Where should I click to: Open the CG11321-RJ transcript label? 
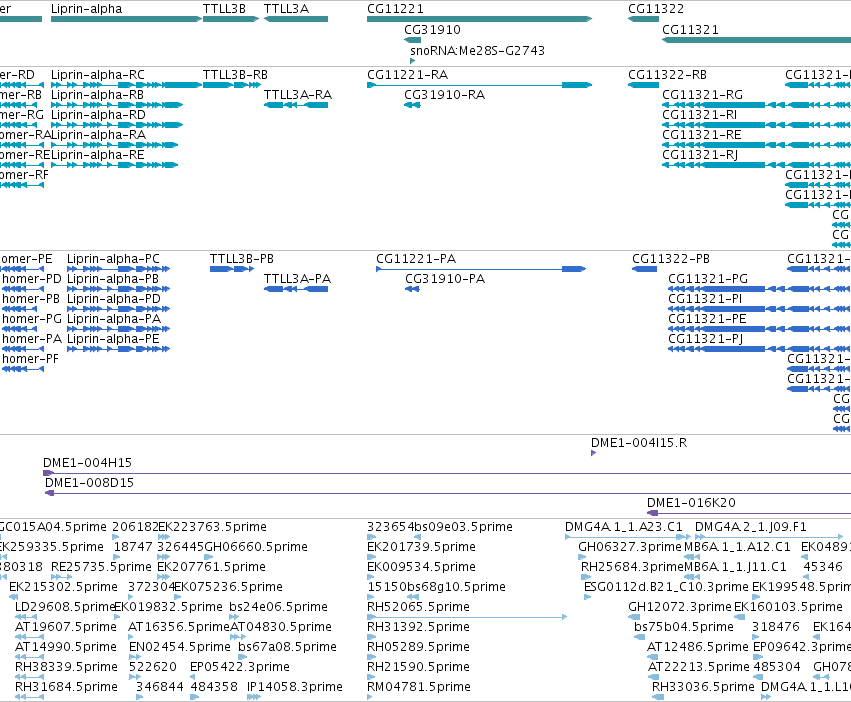[x=700, y=155]
